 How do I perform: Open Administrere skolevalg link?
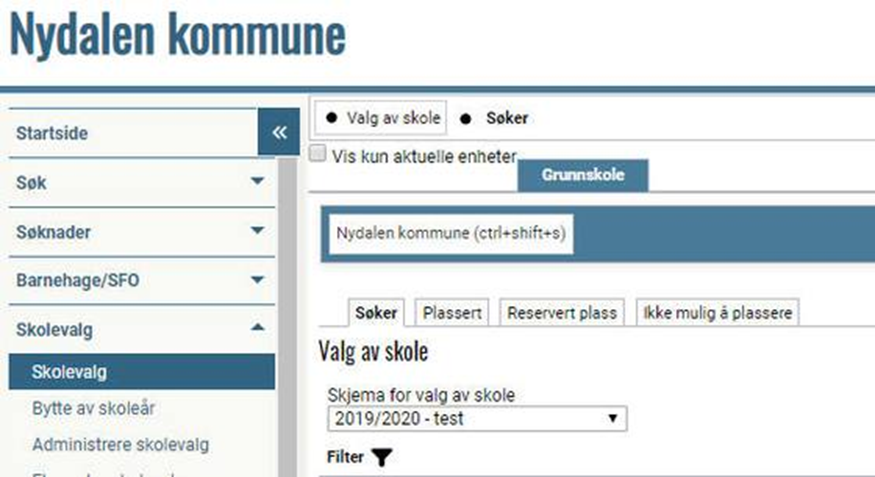[x=120, y=443]
